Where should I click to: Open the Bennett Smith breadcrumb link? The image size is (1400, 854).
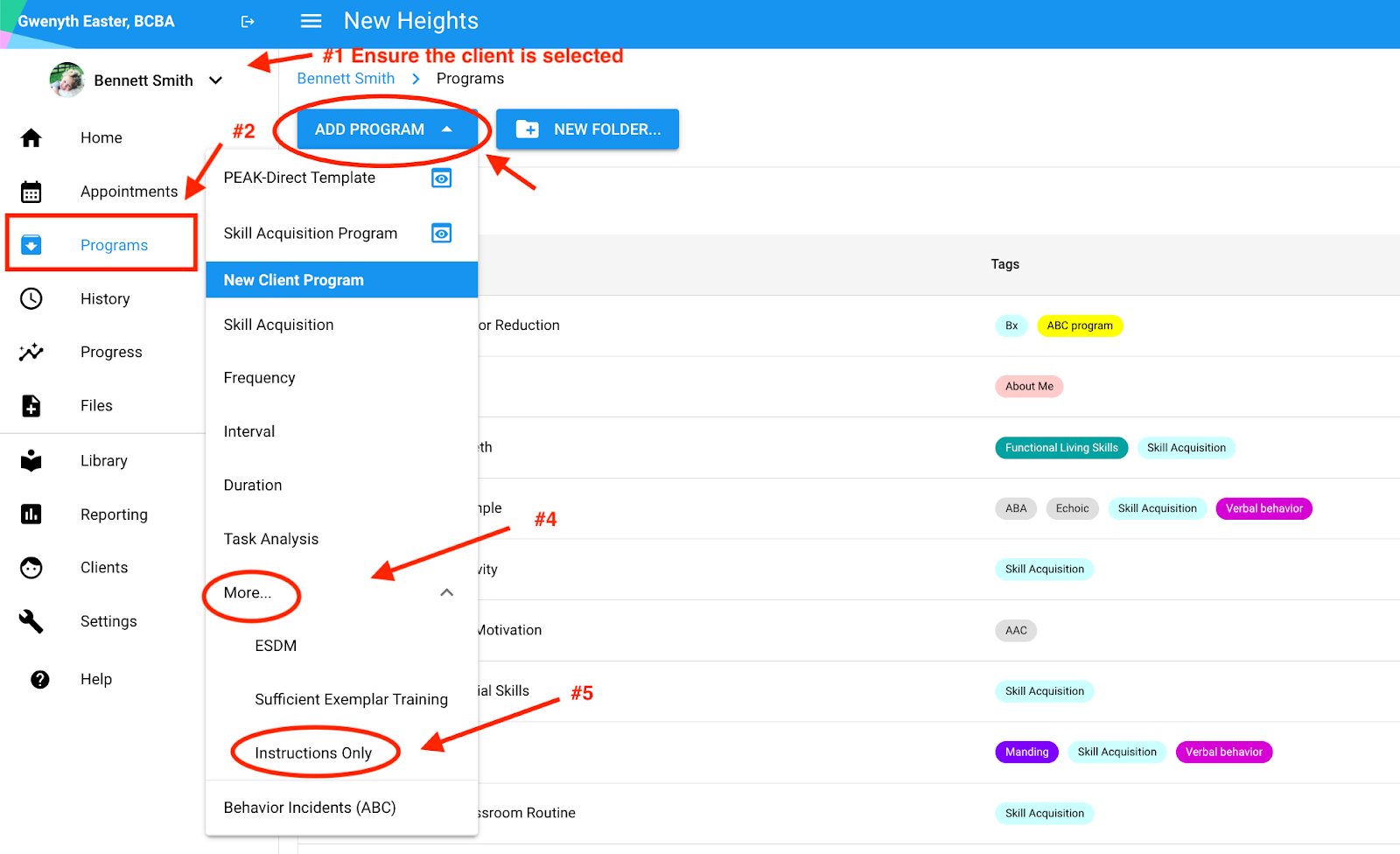(346, 79)
